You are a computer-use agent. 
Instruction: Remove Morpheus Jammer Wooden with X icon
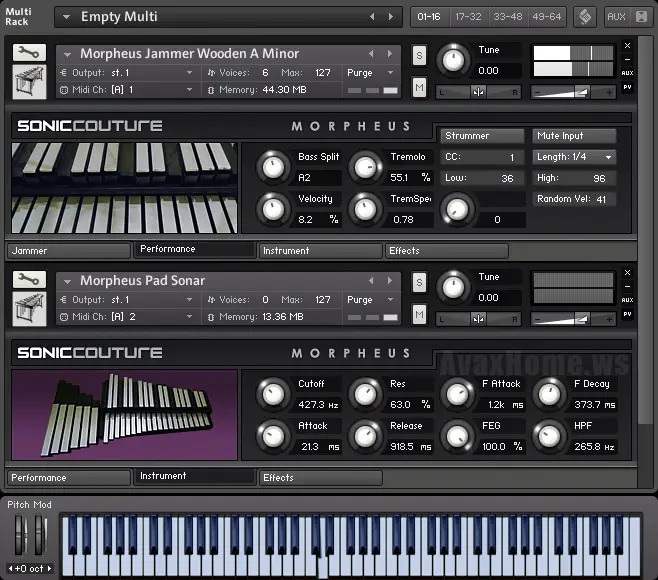[627, 45]
